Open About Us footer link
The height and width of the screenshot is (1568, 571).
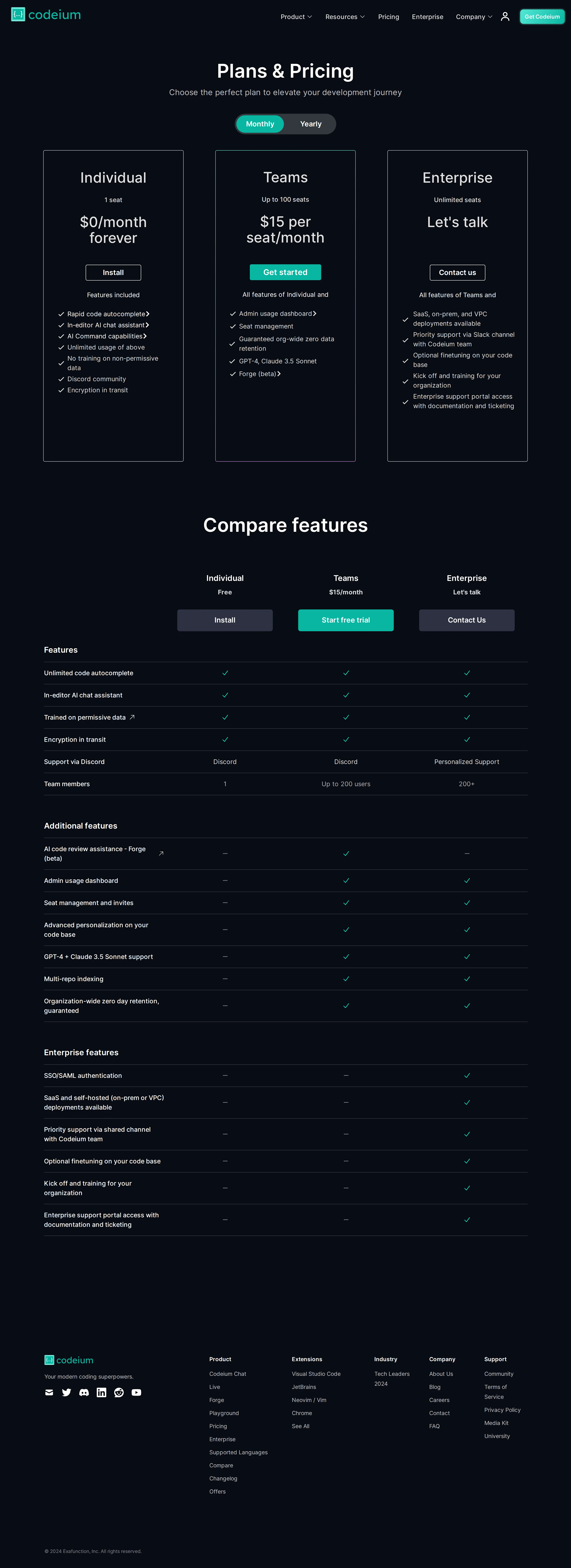coord(441,1374)
